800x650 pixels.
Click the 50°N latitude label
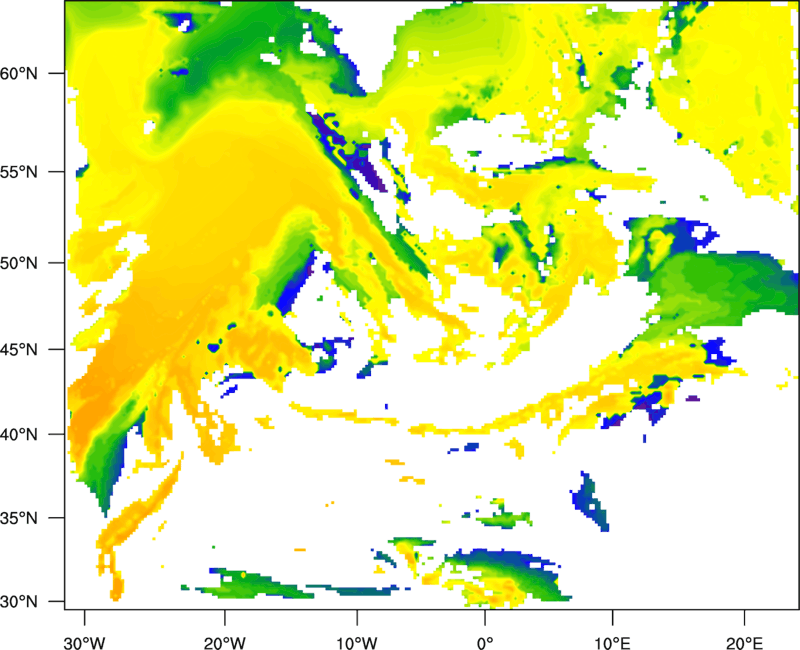click(19, 263)
